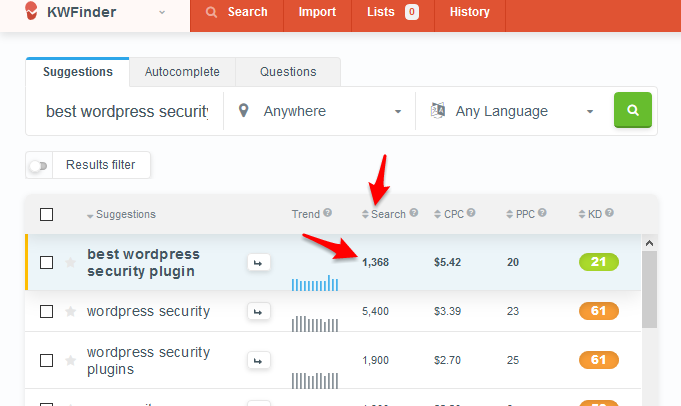Click the Results filter button
Image resolution: width=681 pixels, height=406 pixels.
click(101, 165)
